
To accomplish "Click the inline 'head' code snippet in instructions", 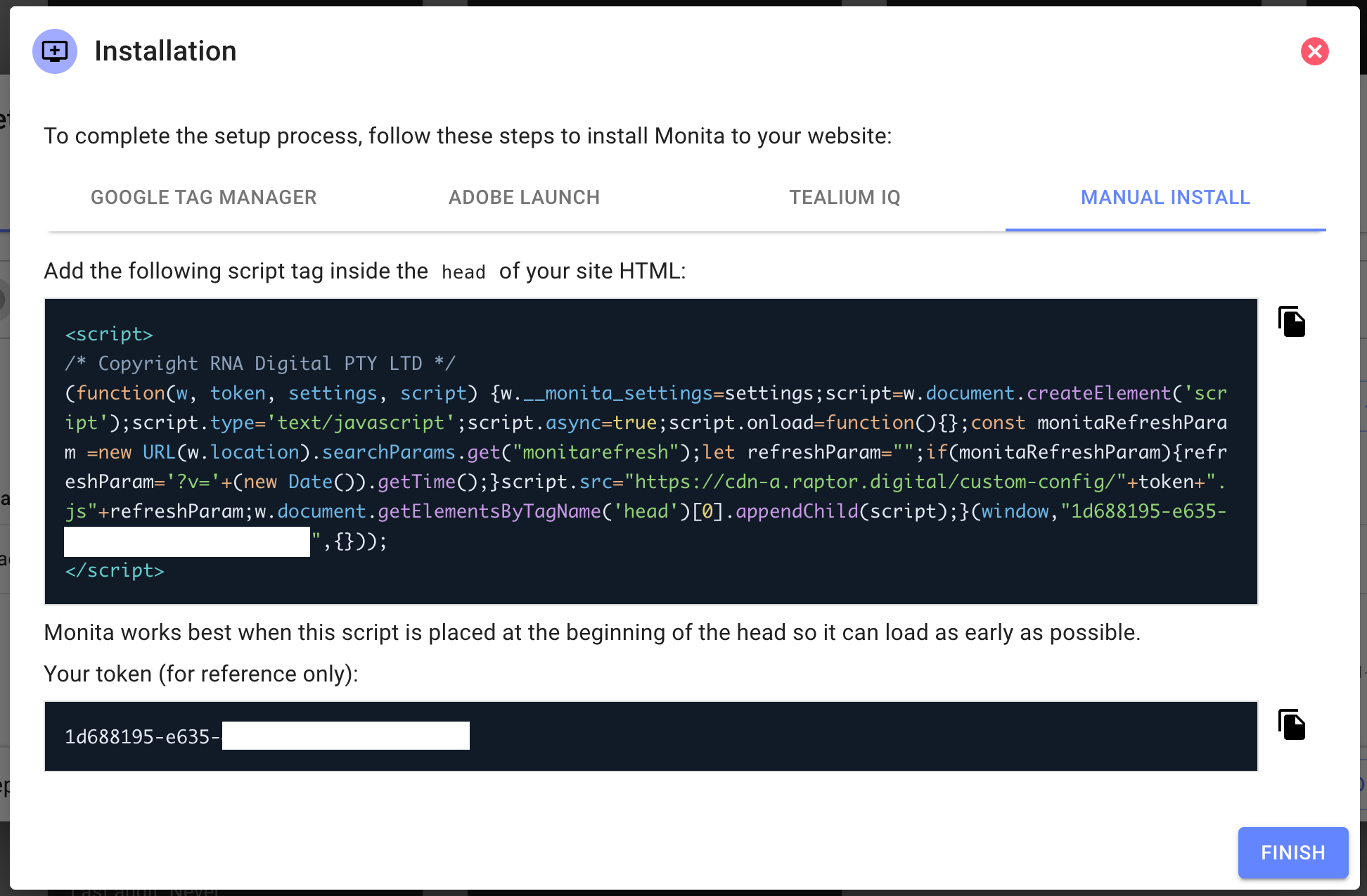I will click(463, 271).
